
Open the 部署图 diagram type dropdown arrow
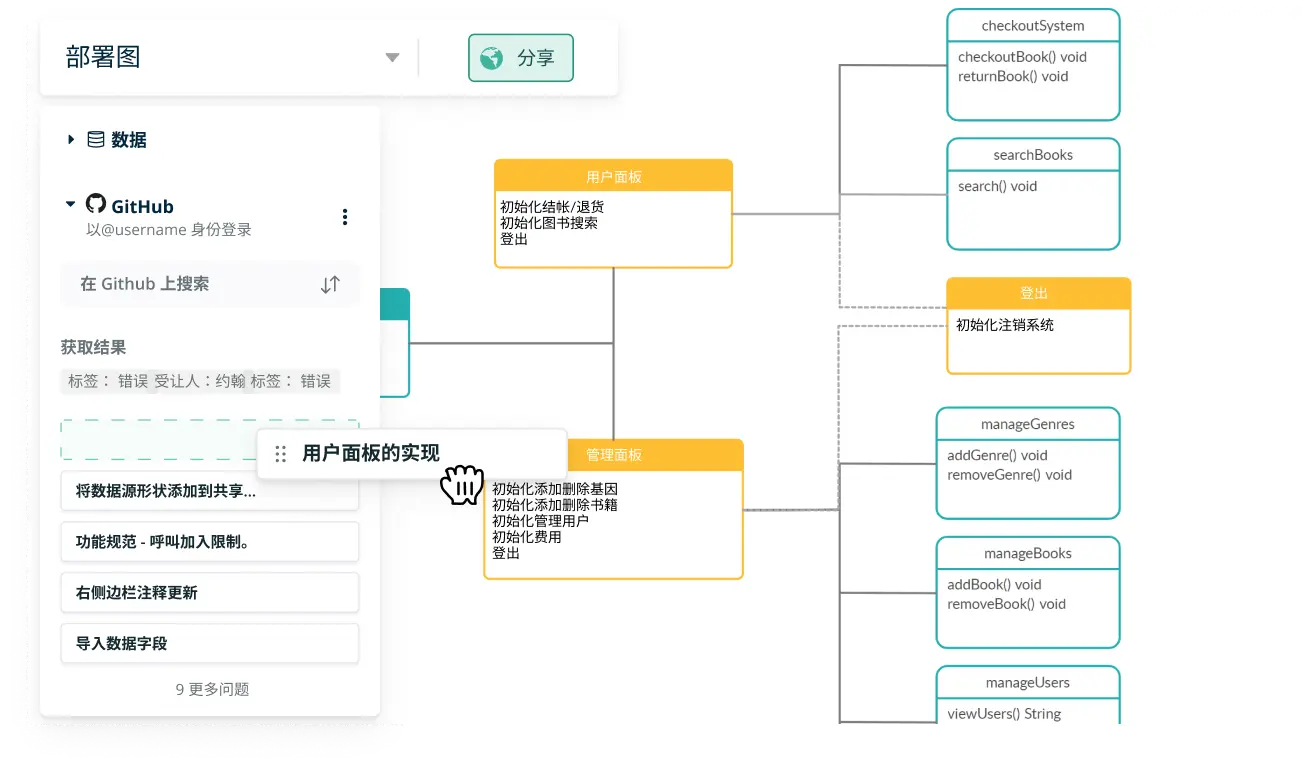(x=392, y=58)
